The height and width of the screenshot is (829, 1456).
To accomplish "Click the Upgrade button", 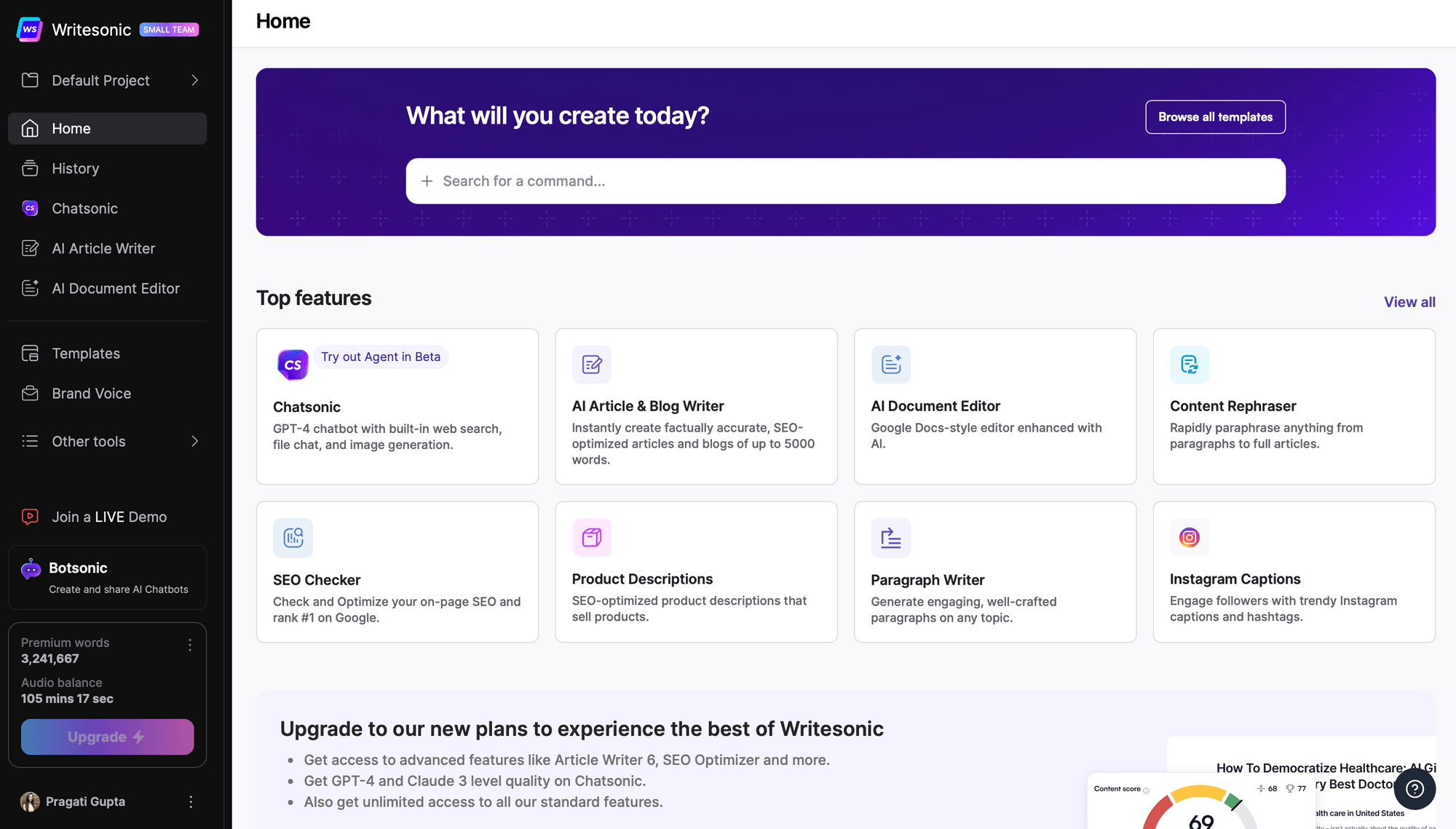I will [107, 736].
